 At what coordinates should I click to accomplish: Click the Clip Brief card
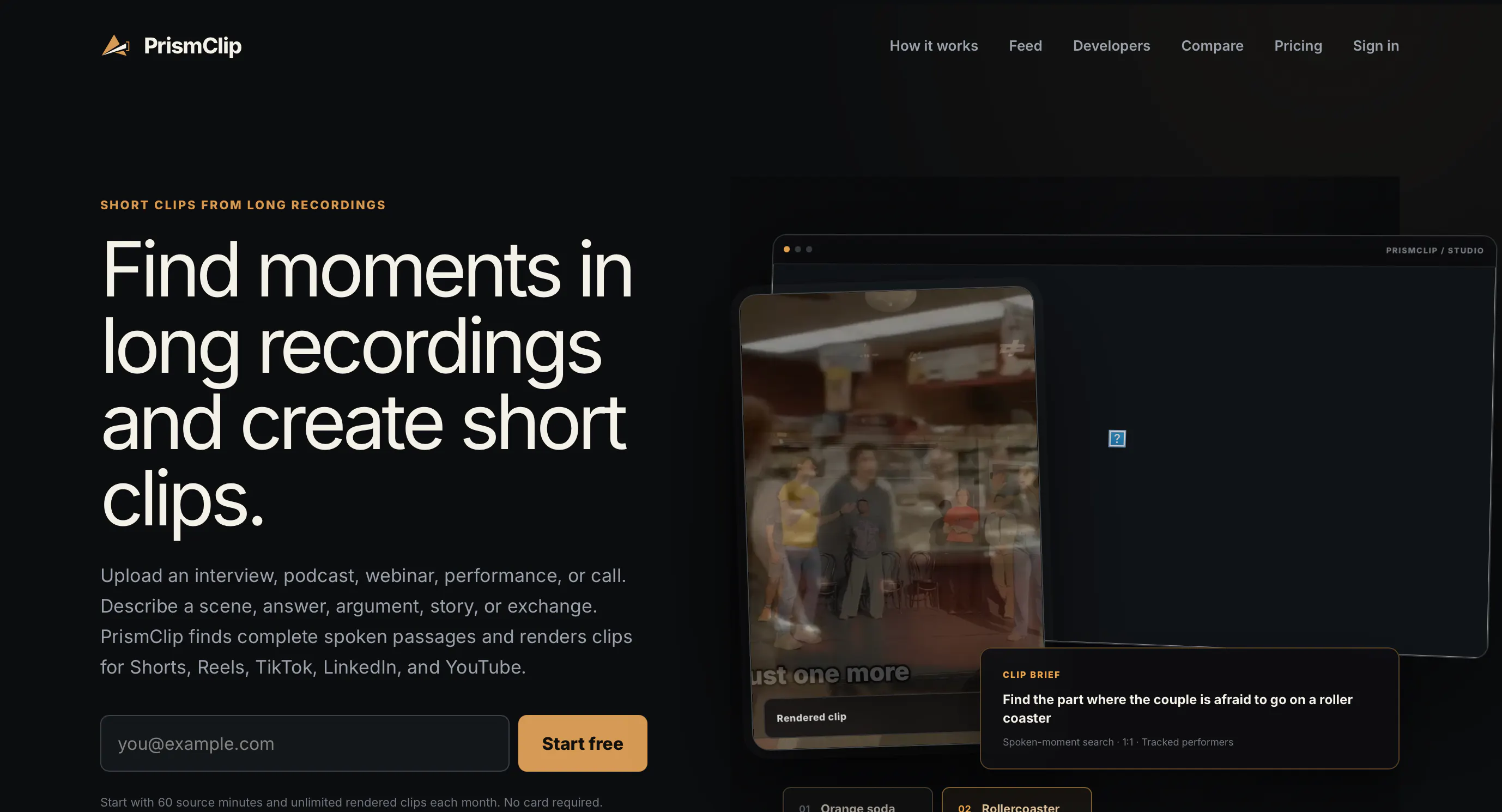[x=1190, y=708]
